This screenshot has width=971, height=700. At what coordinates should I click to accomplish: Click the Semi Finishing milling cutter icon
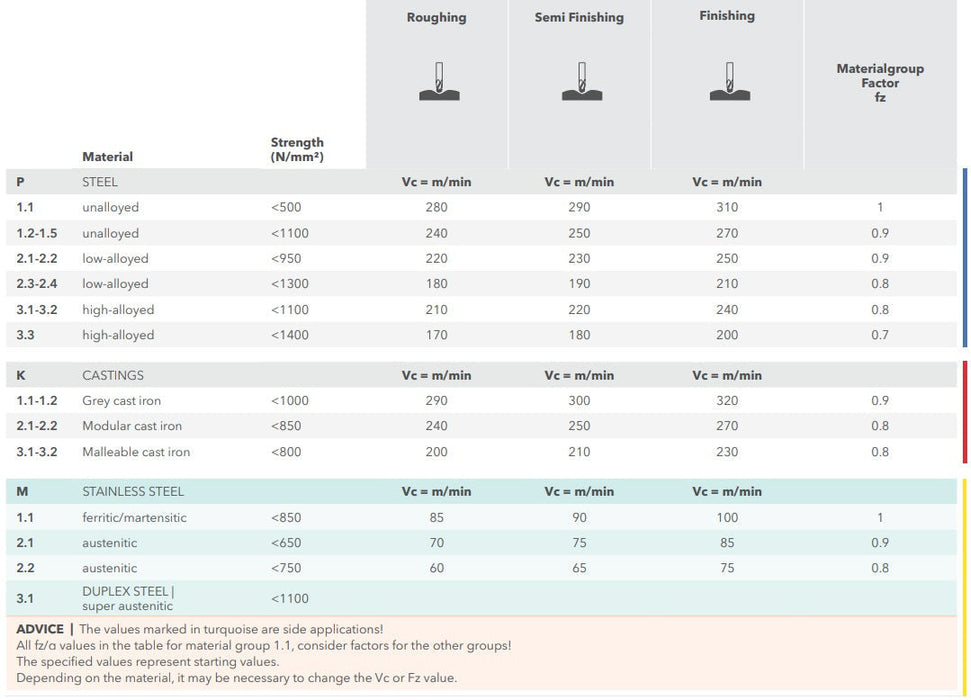(580, 81)
